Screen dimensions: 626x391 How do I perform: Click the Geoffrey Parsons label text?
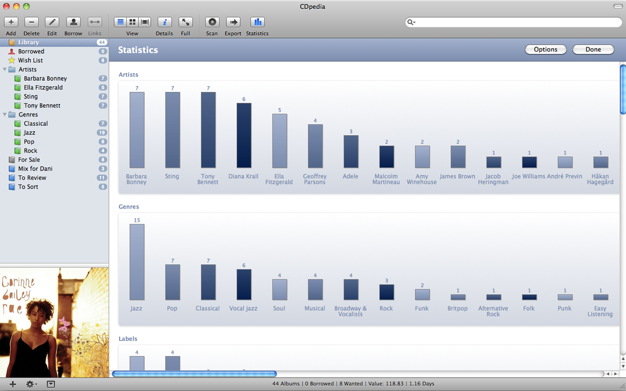tap(315, 179)
